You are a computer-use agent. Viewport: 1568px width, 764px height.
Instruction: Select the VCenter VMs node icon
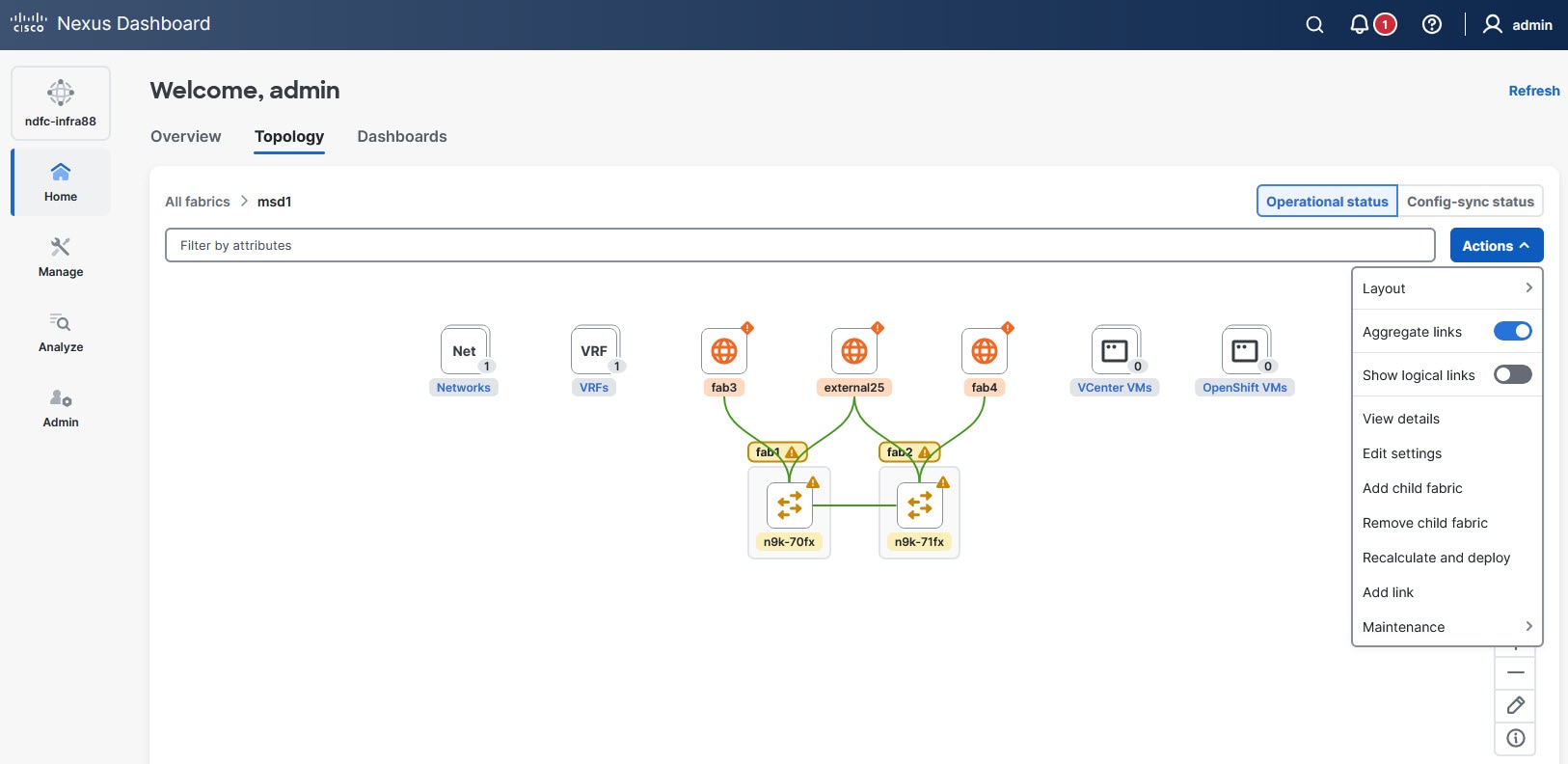[x=1116, y=351]
